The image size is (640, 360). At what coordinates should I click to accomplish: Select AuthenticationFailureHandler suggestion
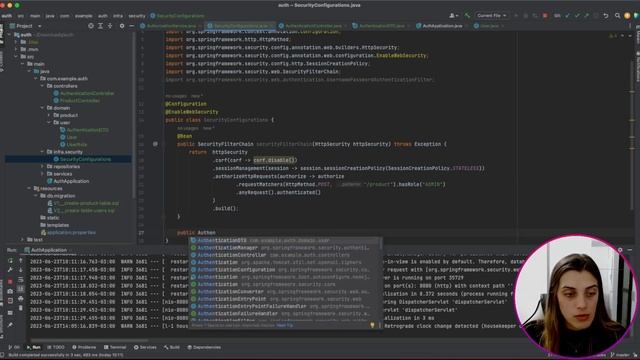[x=286, y=314]
